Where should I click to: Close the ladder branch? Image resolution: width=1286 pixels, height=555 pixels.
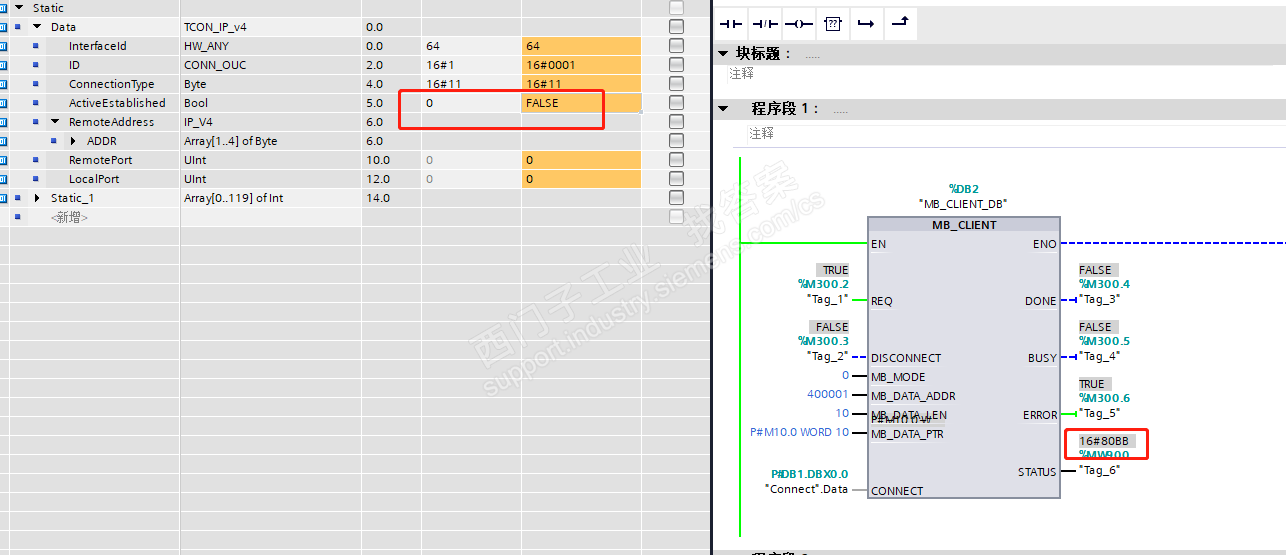pyautogui.click(x=900, y=23)
